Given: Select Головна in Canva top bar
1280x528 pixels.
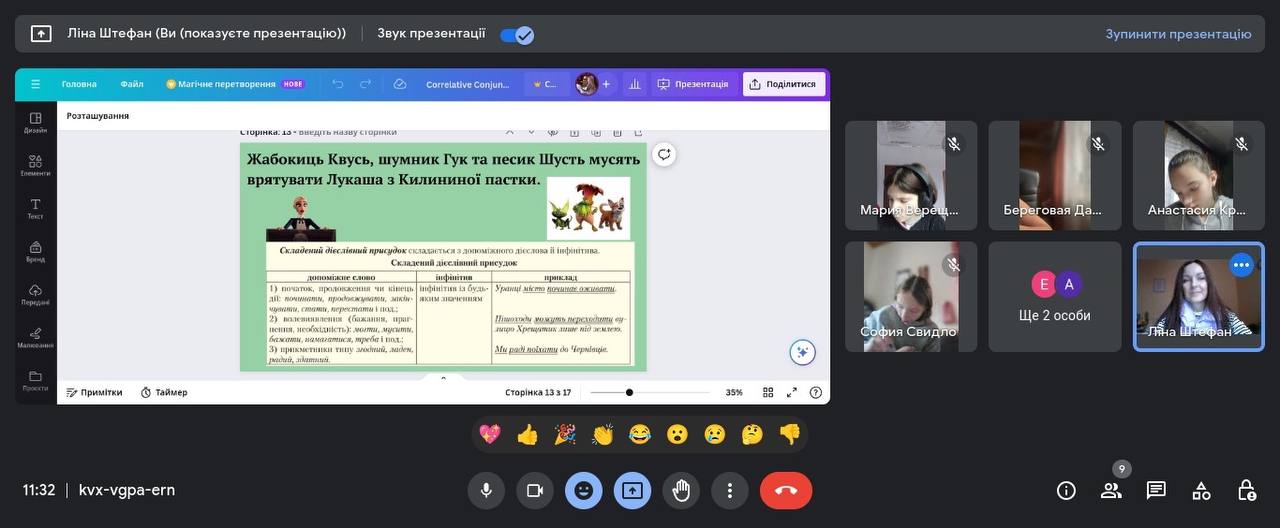Looking at the screenshot, I should point(79,84).
